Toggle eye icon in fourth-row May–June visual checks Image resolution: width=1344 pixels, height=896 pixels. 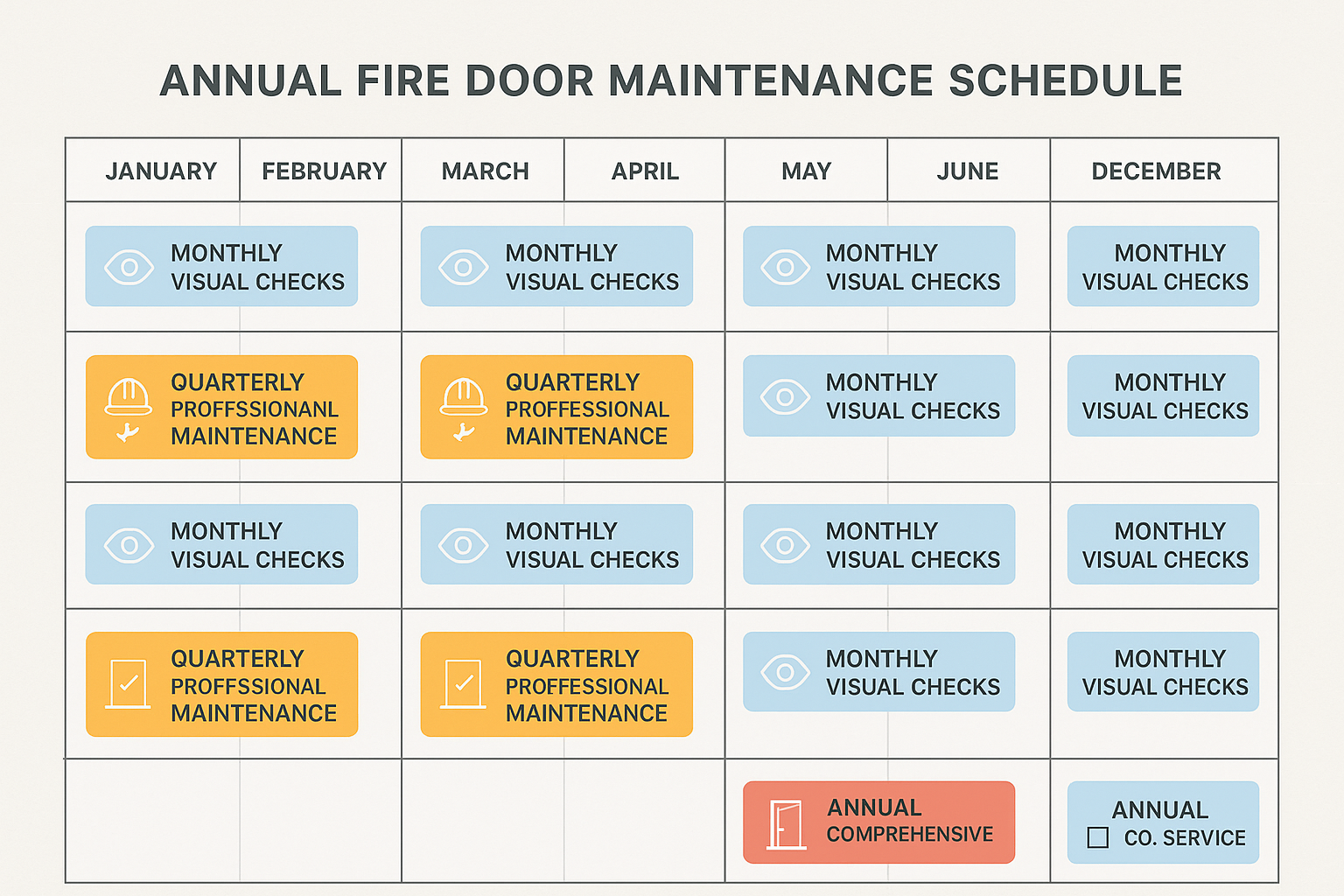point(785,672)
